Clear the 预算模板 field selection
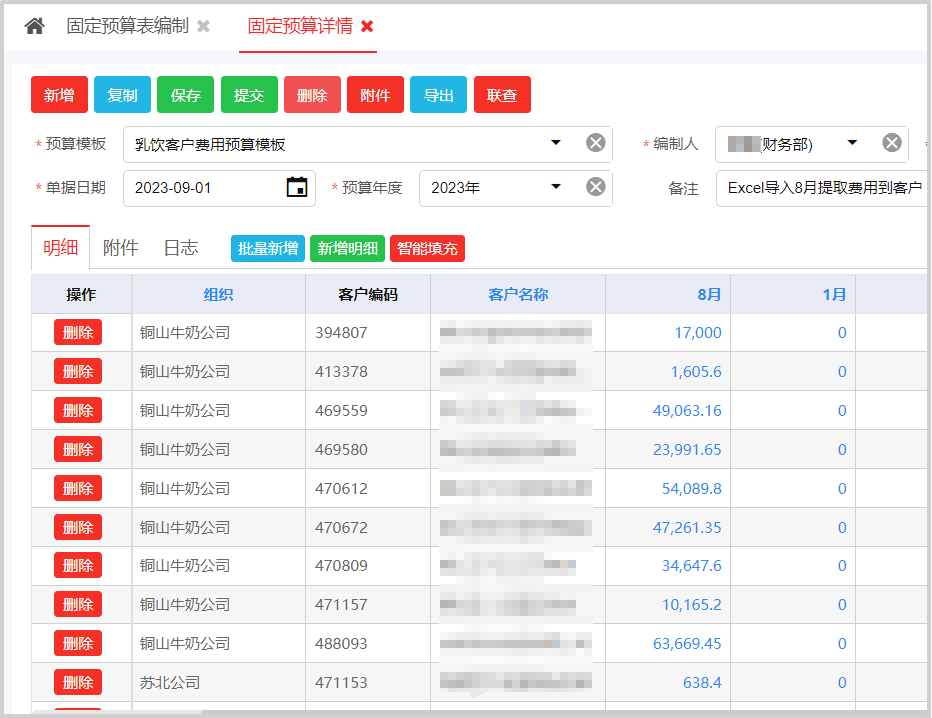932x718 pixels. (595, 143)
